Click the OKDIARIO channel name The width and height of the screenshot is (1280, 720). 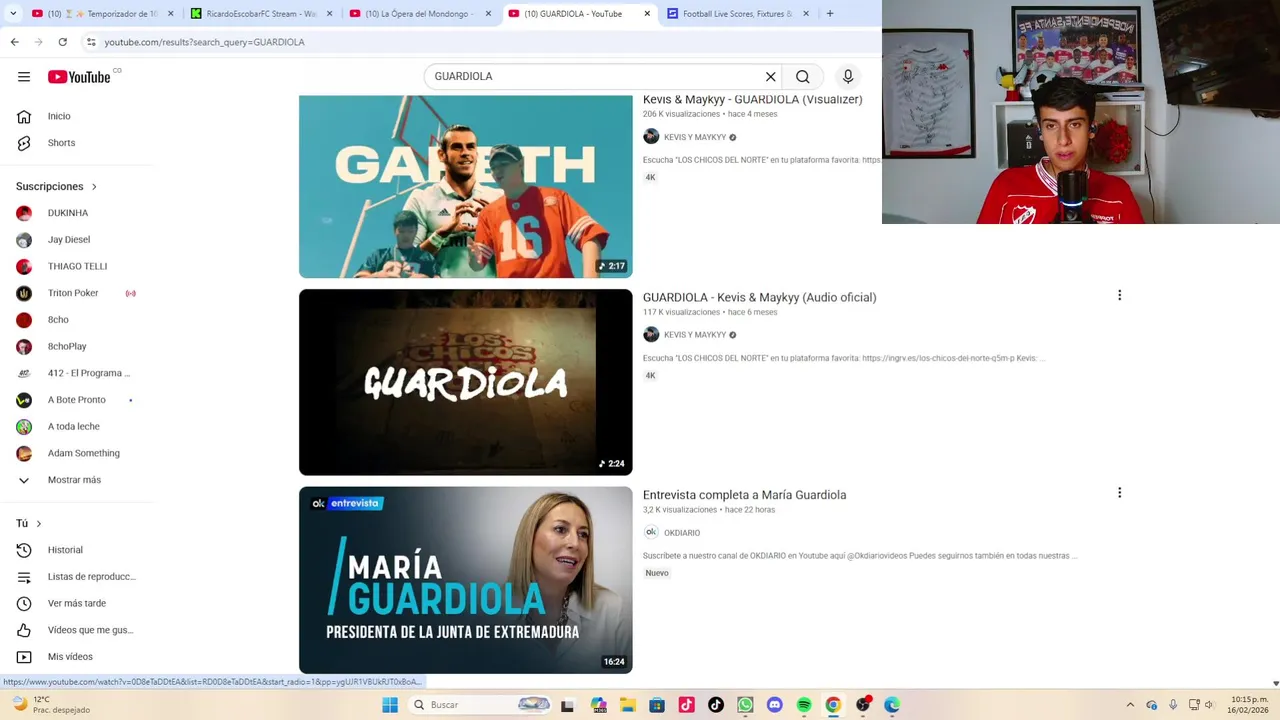pos(682,533)
